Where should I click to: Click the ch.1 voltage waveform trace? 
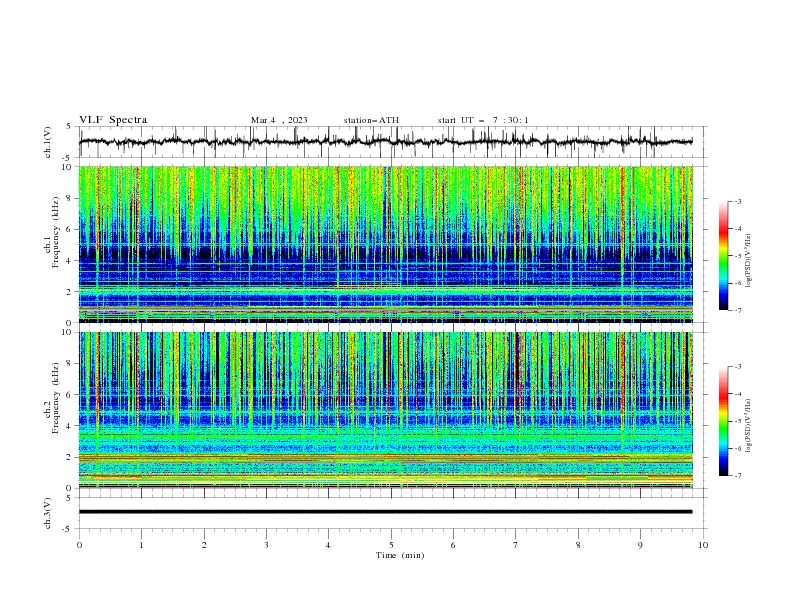click(385, 142)
